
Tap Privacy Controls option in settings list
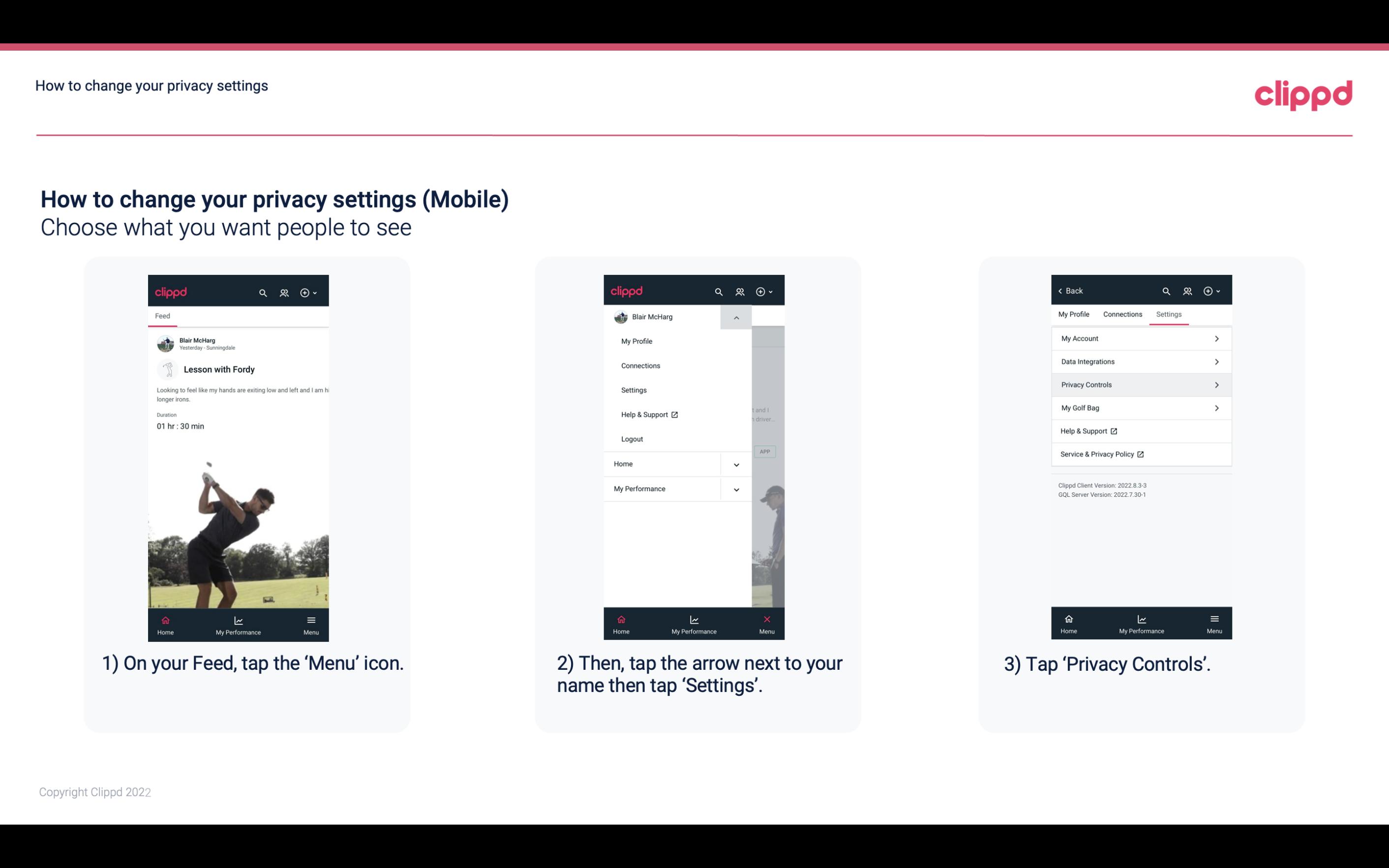point(1140,384)
